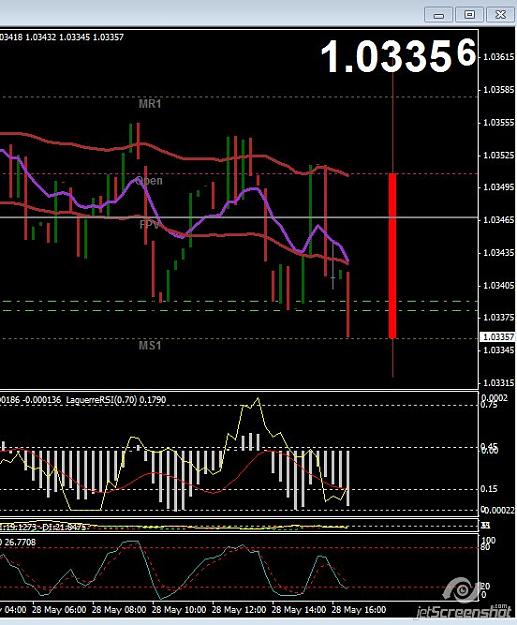Click the 28 May 06:00 time label
The height and width of the screenshot is (625, 517).
coord(59,610)
